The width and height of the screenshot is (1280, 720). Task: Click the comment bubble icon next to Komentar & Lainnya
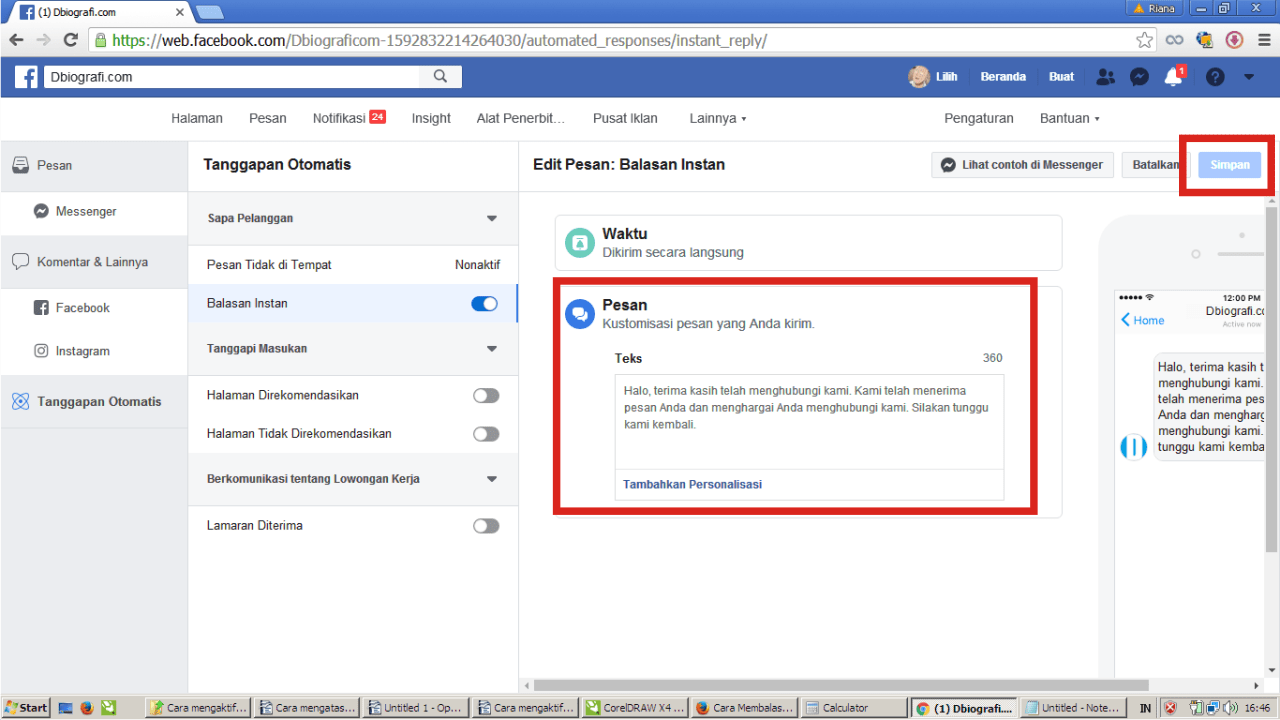click(x=20, y=262)
